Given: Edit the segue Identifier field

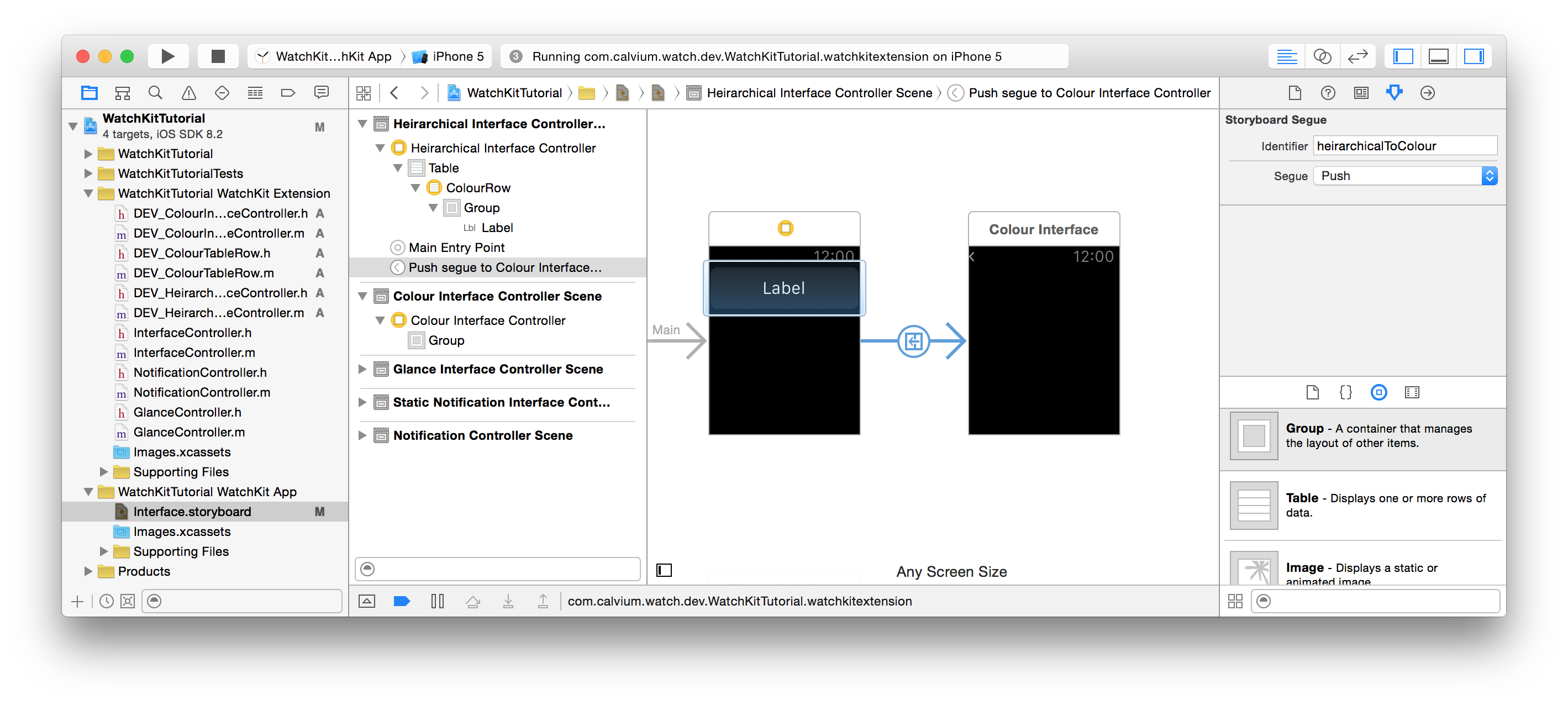Looking at the screenshot, I should pyautogui.click(x=1405, y=146).
